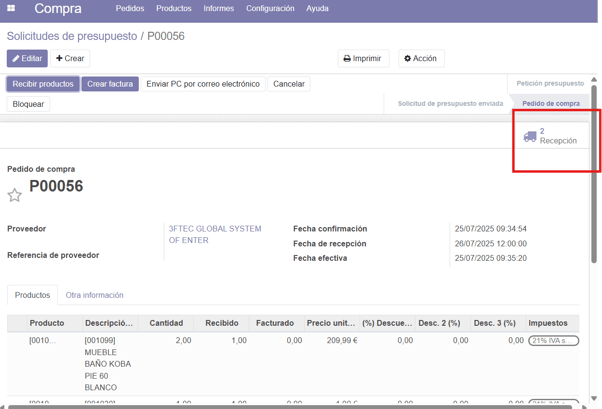Open the apps grid menu icon

12,9
